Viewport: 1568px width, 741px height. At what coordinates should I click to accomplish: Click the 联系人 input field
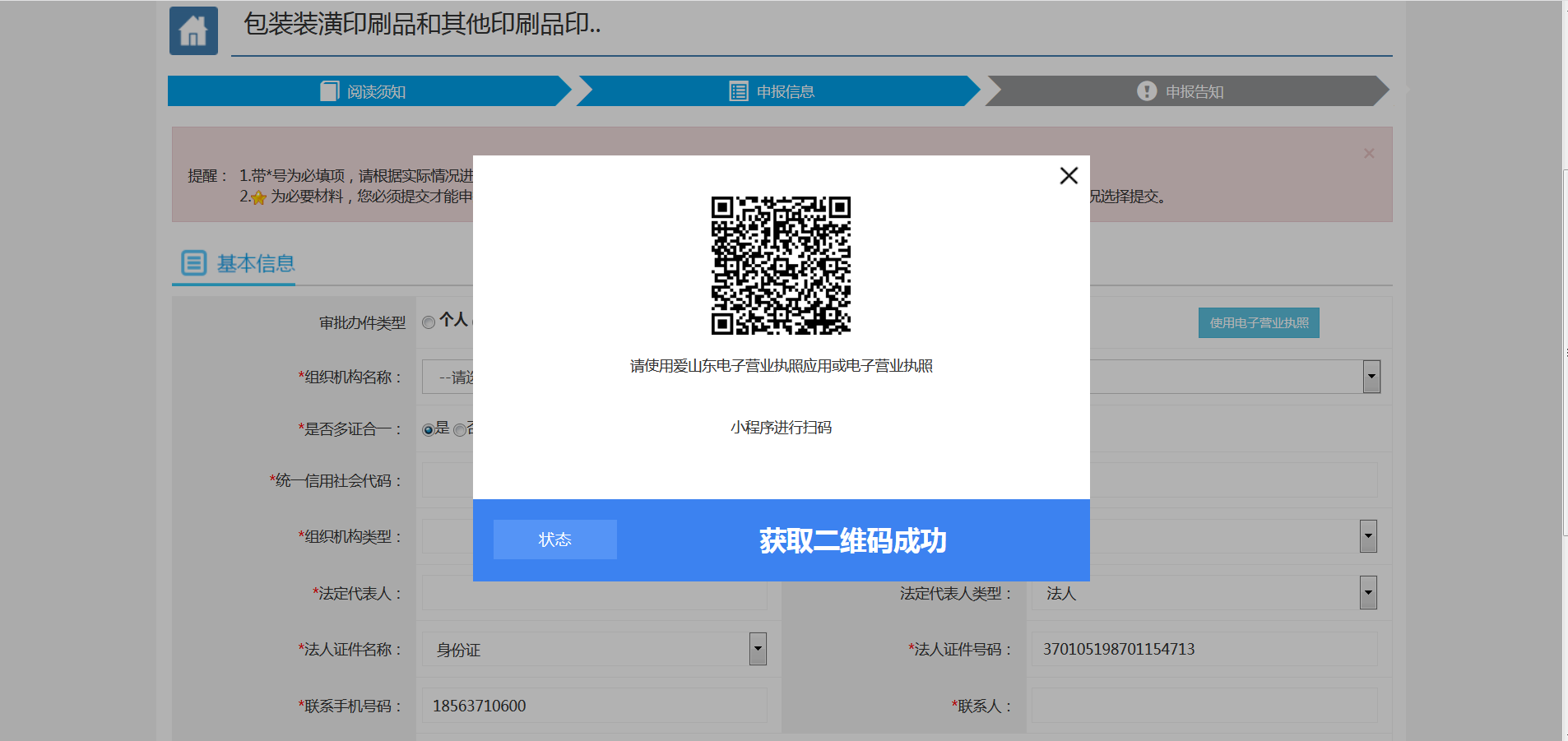click(1204, 706)
